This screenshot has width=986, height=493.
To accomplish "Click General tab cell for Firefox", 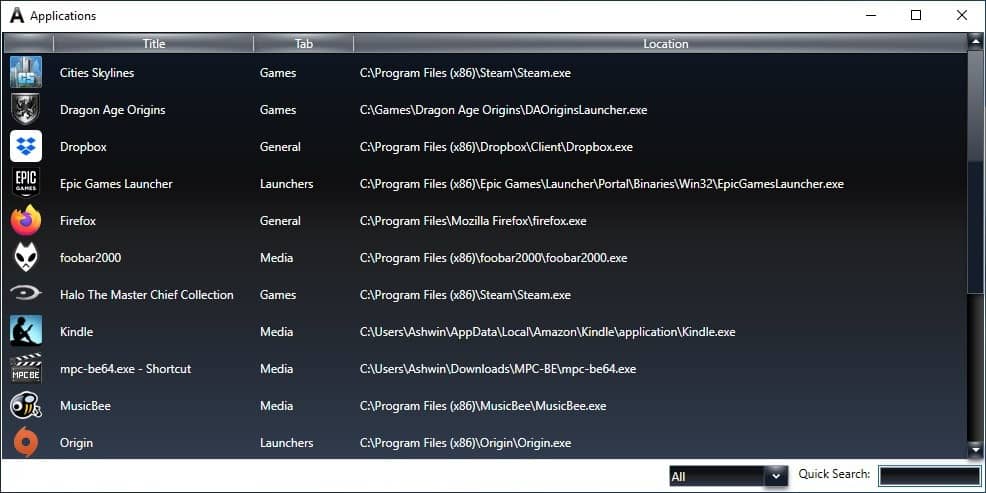I will tap(280, 221).
